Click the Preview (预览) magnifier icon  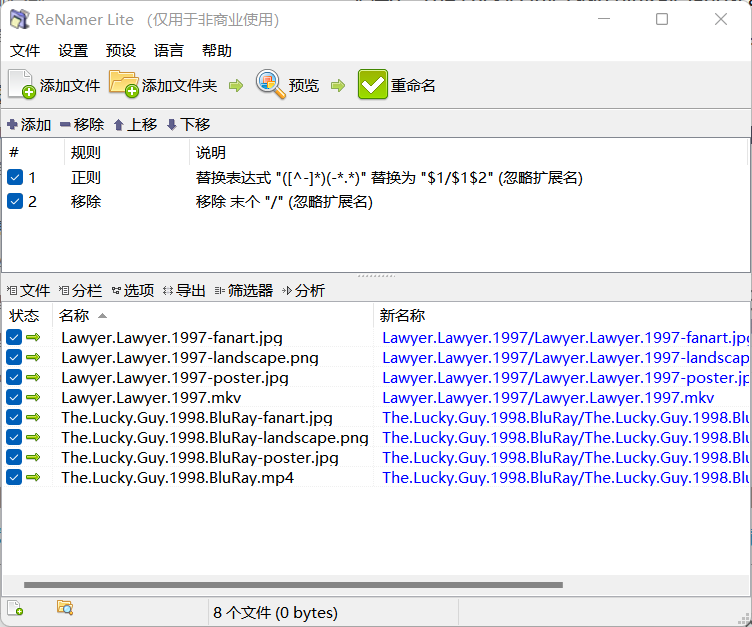pos(270,85)
